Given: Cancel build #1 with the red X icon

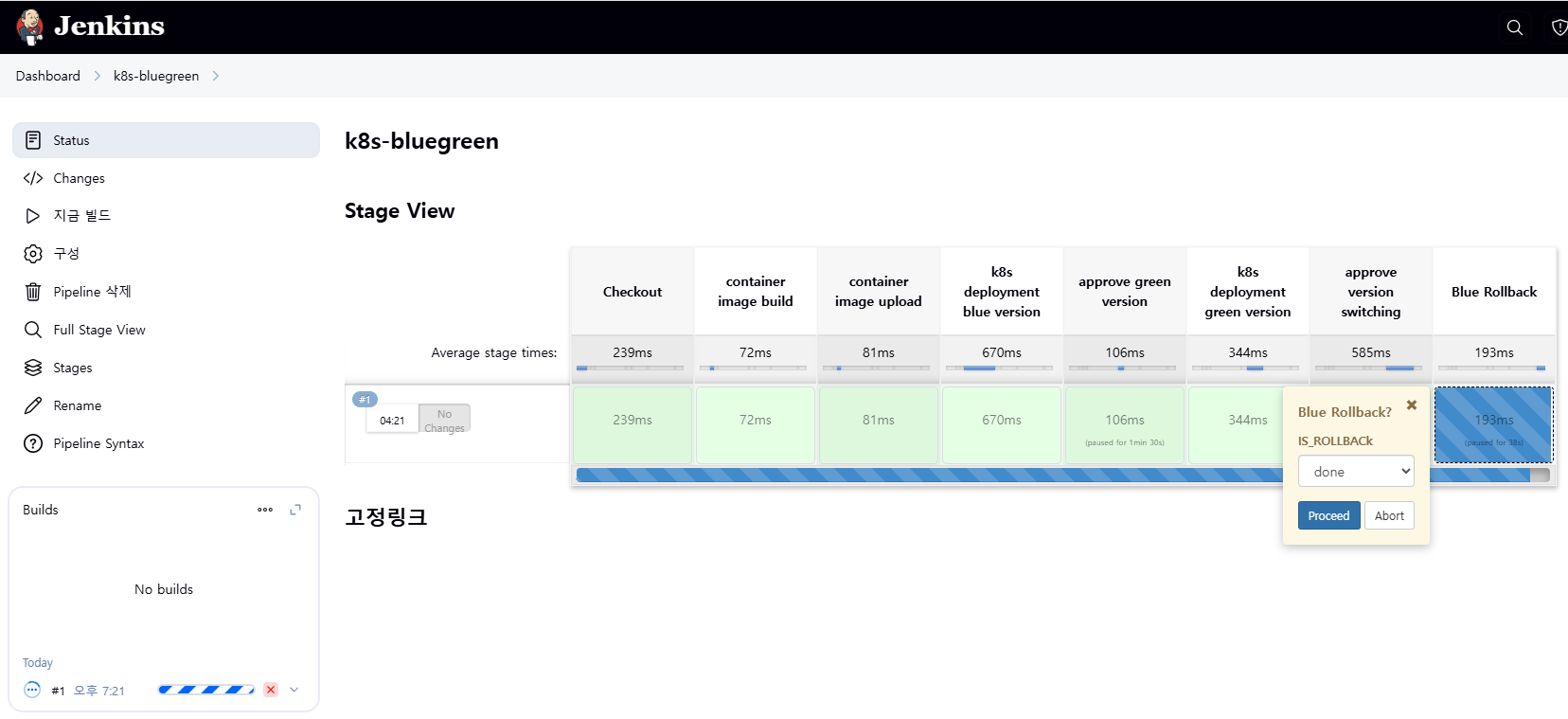Looking at the screenshot, I should coord(271,690).
